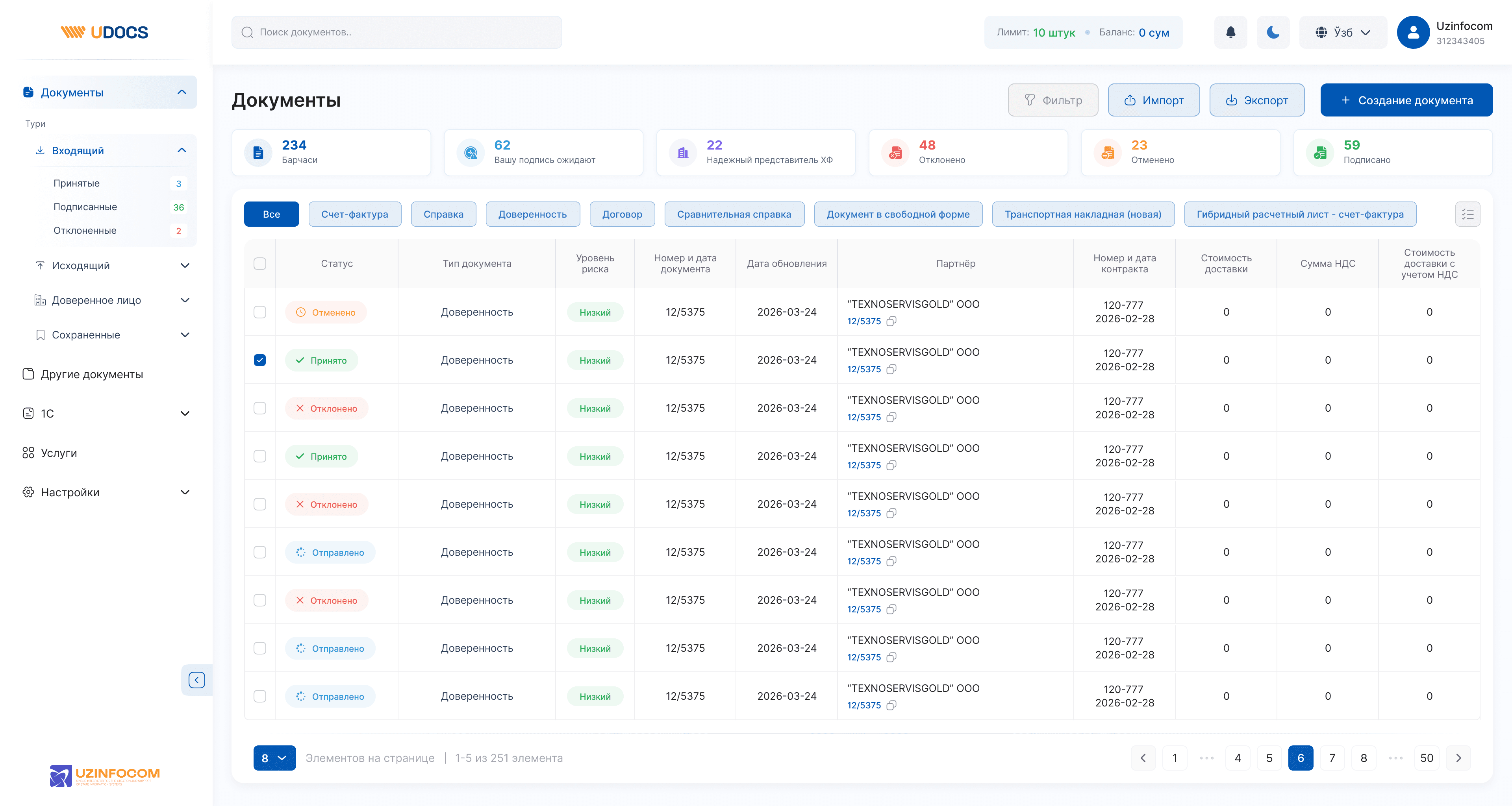Check the first Отправлено row checkbox
The width and height of the screenshot is (1512, 806).
pyautogui.click(x=259, y=553)
